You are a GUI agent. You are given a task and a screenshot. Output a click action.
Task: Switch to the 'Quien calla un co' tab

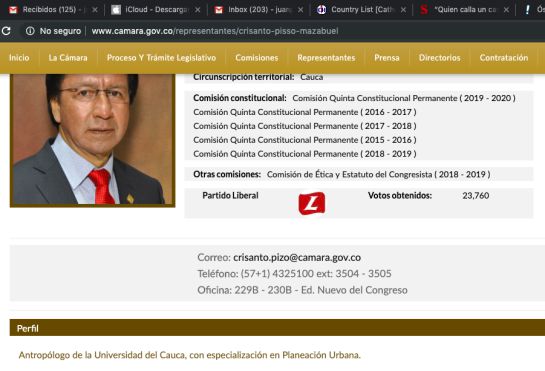464,10
